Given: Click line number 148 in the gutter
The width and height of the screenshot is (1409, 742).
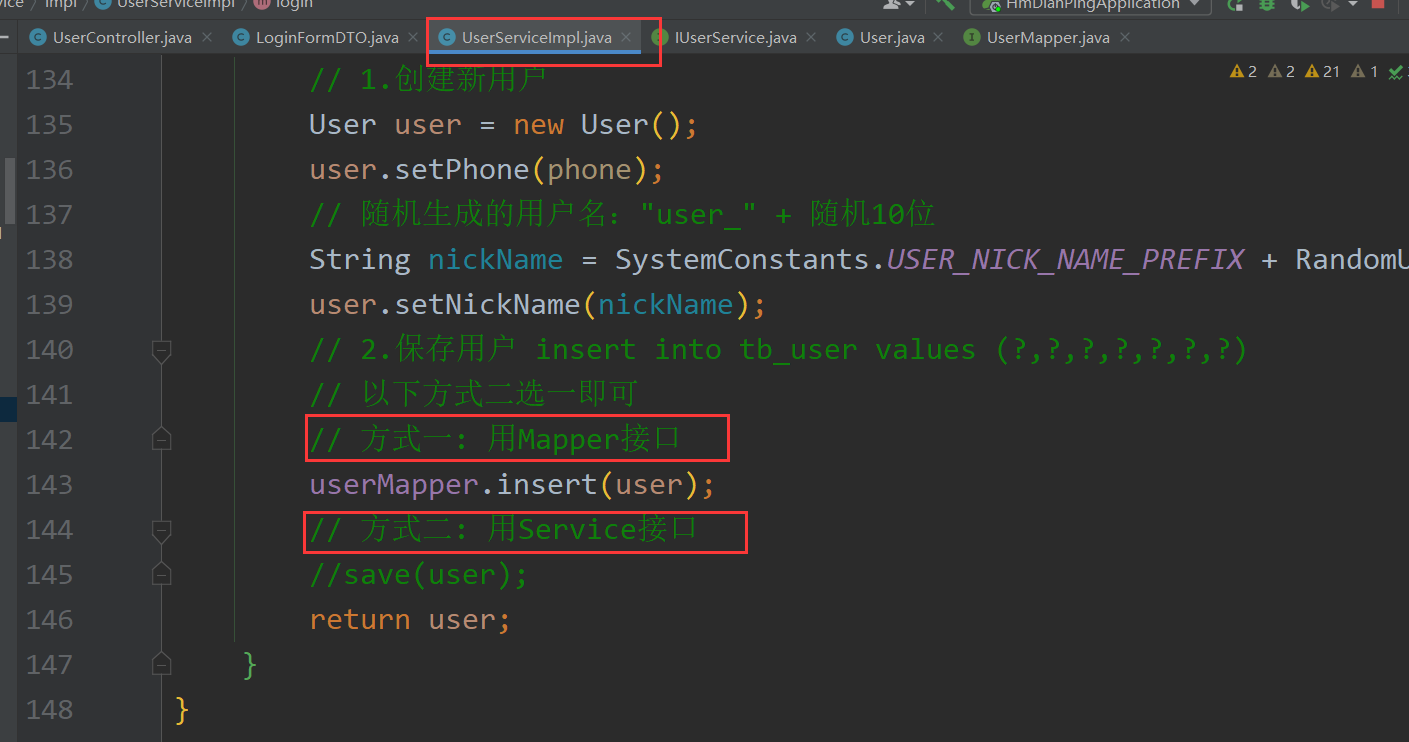Looking at the screenshot, I should [x=49, y=709].
